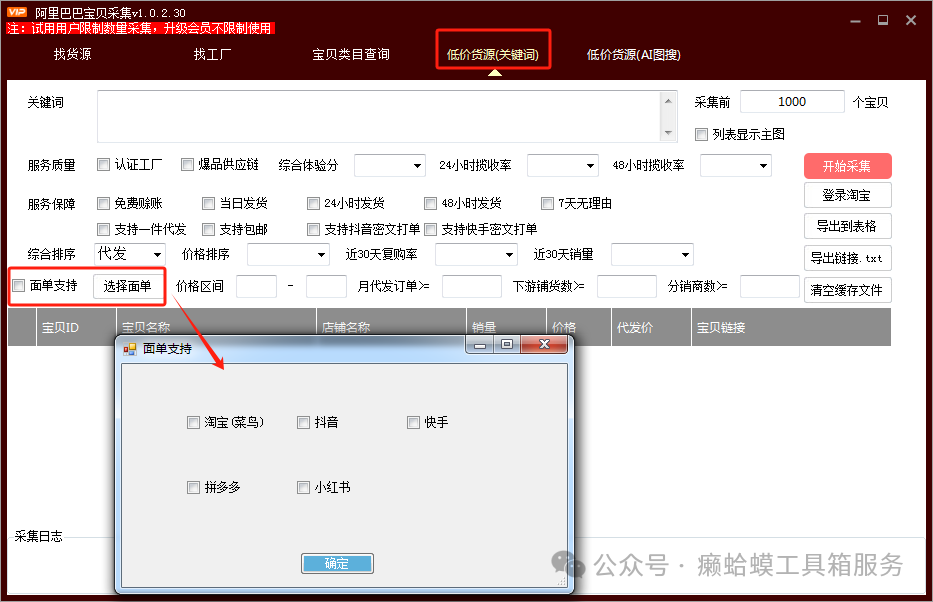Close the main application window
Viewport: 933px width, 602px height.
click(911, 20)
